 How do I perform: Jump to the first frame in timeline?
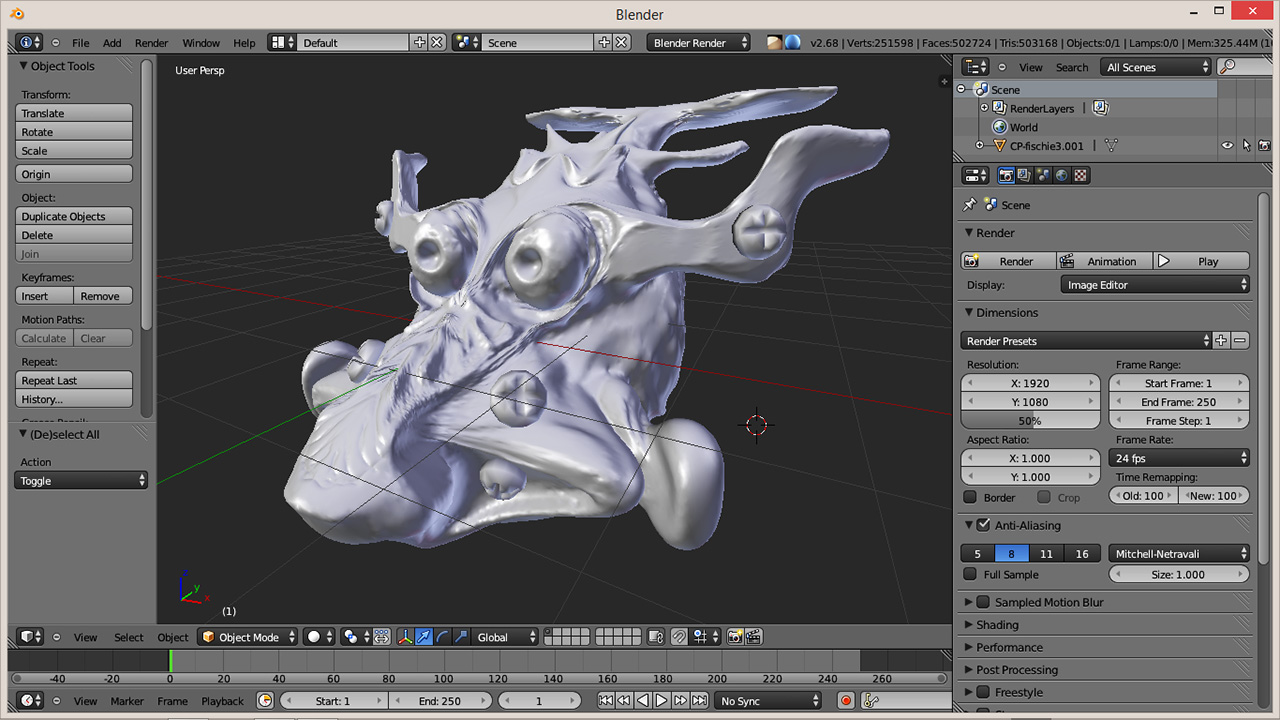[x=606, y=701]
